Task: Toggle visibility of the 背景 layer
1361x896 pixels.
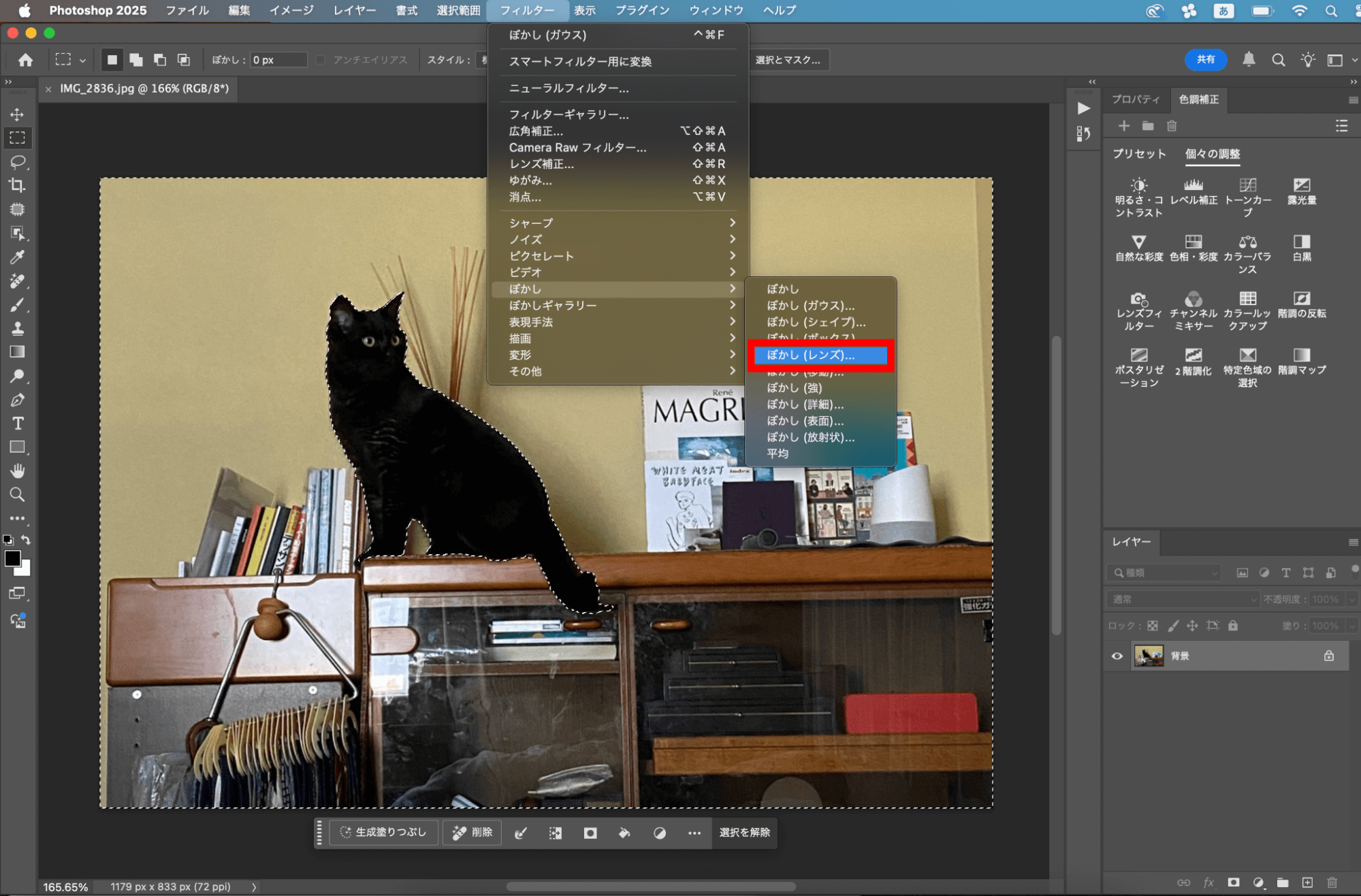Action: 1117,656
